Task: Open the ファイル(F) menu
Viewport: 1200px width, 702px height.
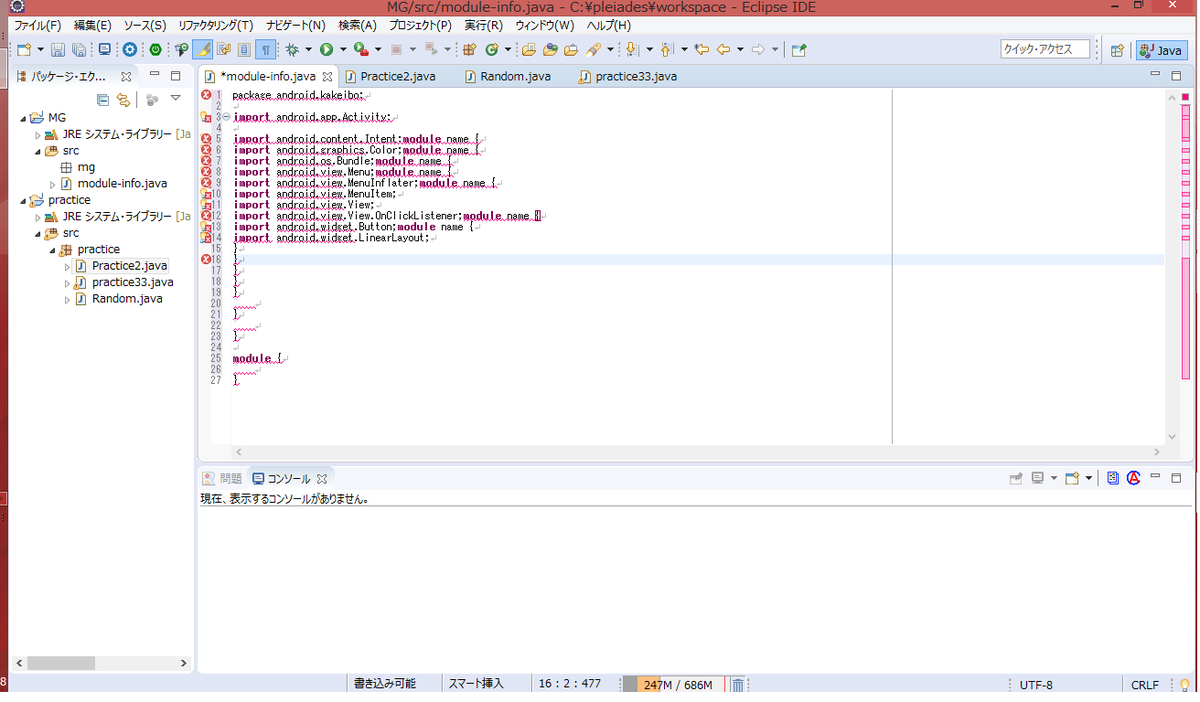Action: pyautogui.click(x=37, y=25)
